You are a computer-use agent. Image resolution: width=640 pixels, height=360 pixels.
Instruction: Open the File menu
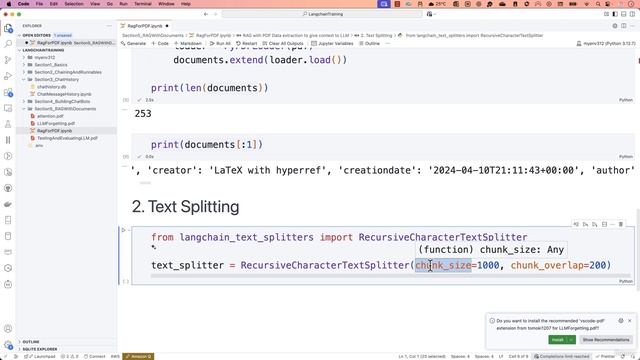(39, 4)
